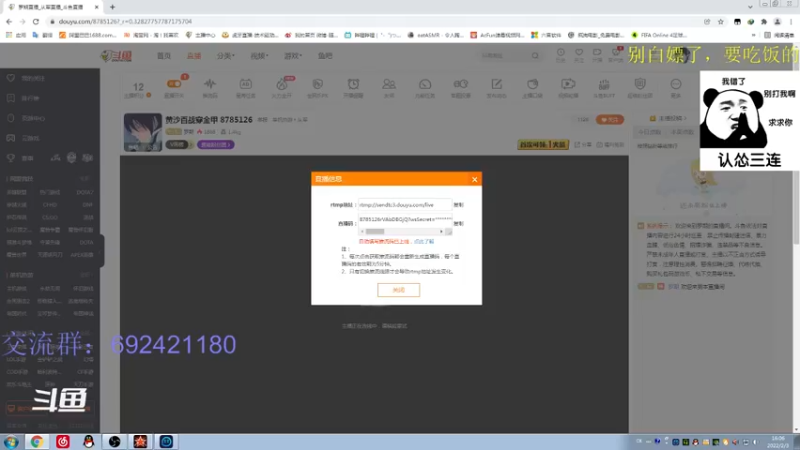The image size is (800, 450).
Task: Click the Douyu logo in header
Action: [116, 56]
